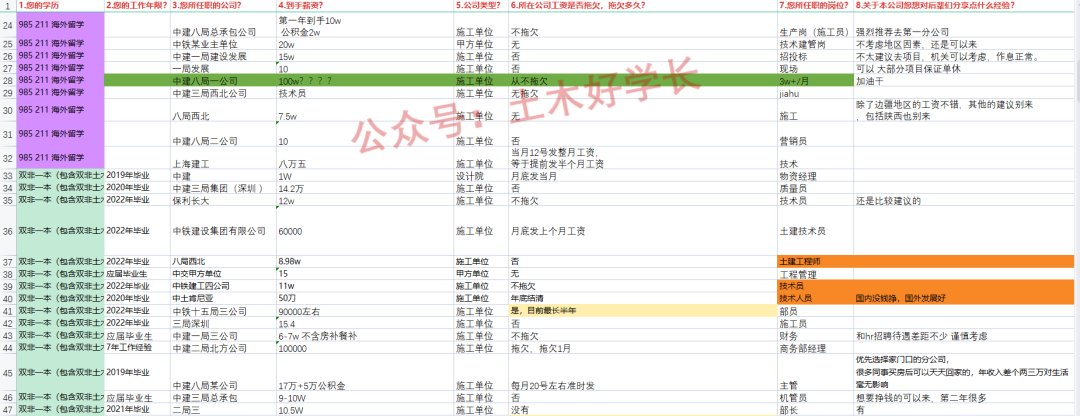Select row header number 28
This screenshot has width=1080, height=416.
point(8,80)
